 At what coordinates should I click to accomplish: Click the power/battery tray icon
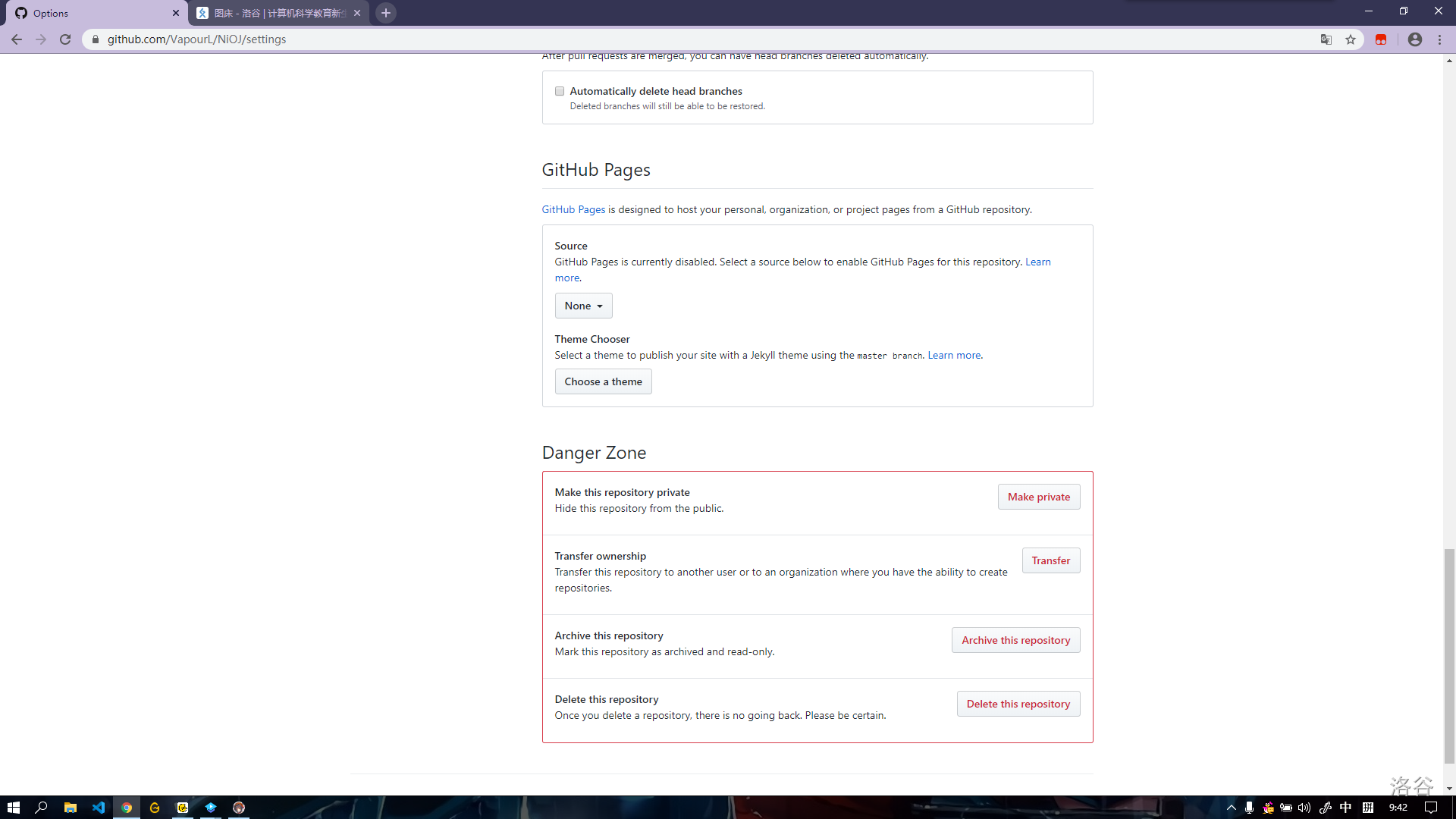pyautogui.click(x=1286, y=808)
